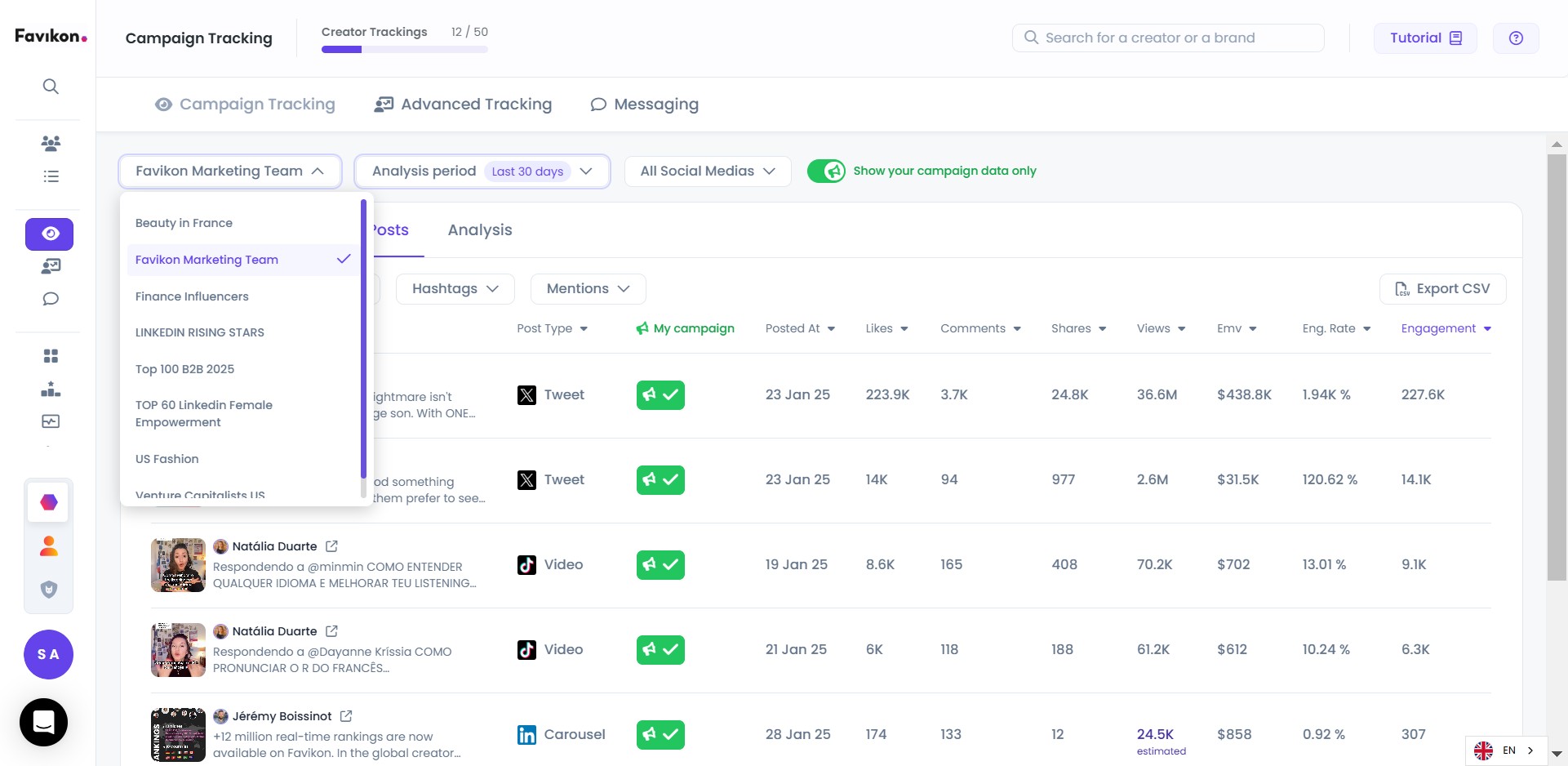Toggle My campaign badge for 14K likes tweet
Image resolution: width=1568 pixels, height=766 pixels.
tap(660, 480)
